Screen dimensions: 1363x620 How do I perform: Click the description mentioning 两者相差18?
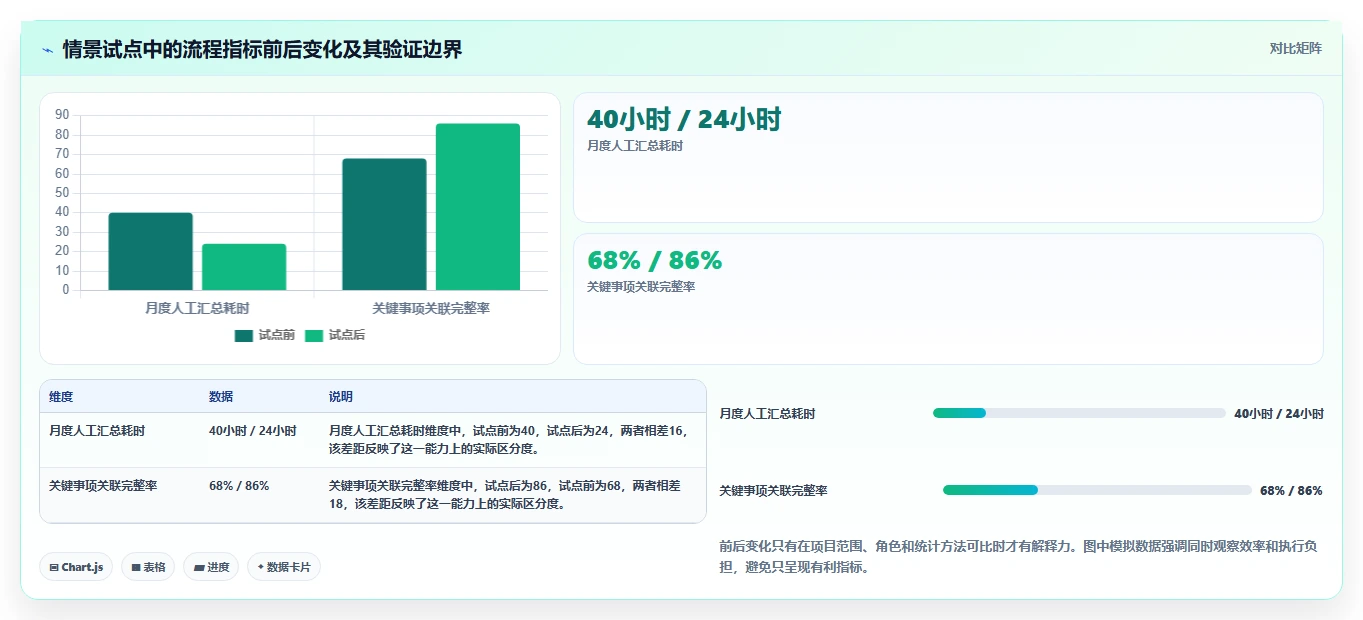click(505, 495)
